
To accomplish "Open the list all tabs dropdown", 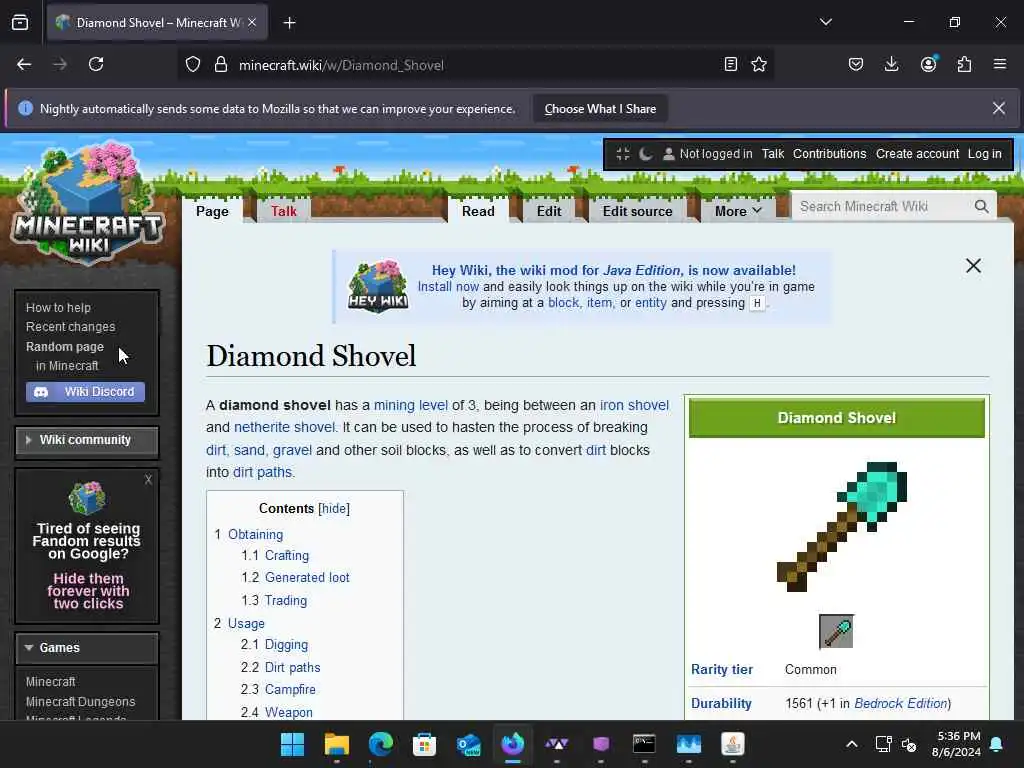I will (x=825, y=22).
